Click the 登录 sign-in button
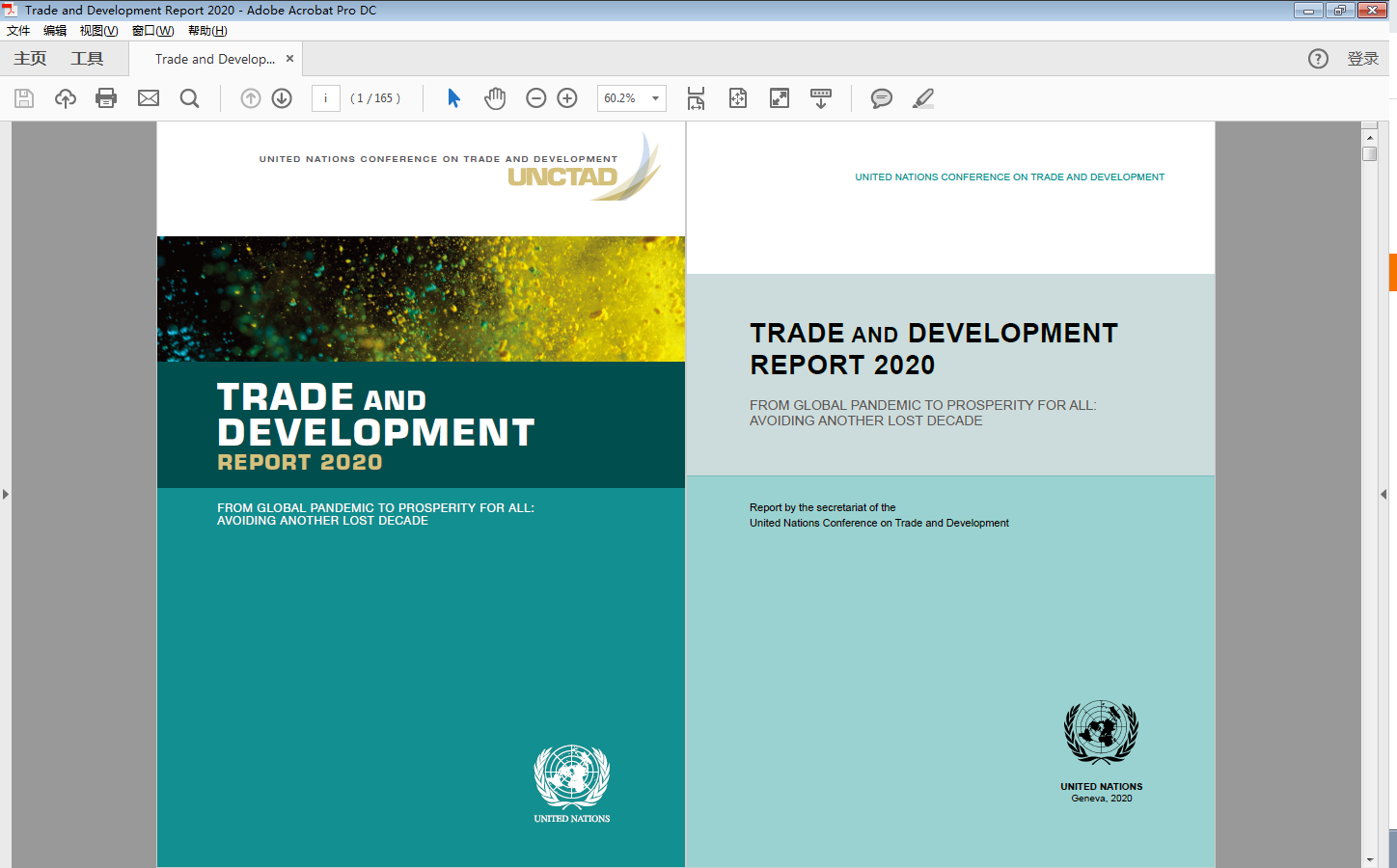This screenshot has width=1397, height=868. tap(1363, 59)
